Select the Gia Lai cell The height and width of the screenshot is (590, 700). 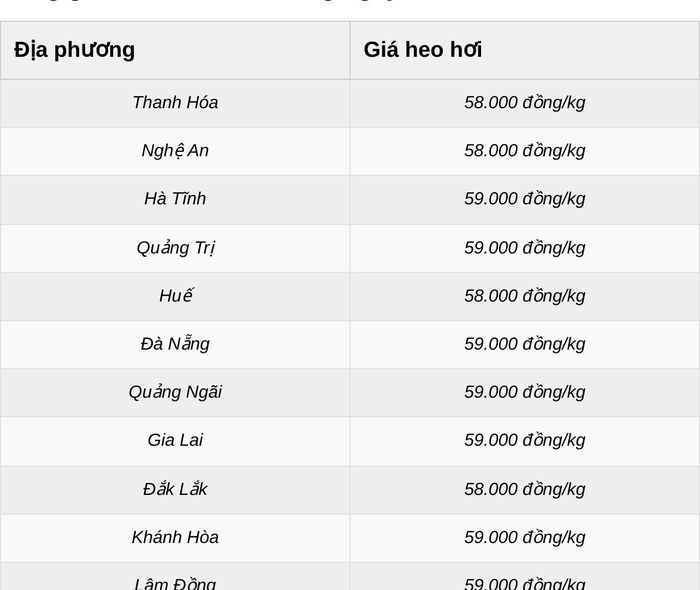click(175, 441)
